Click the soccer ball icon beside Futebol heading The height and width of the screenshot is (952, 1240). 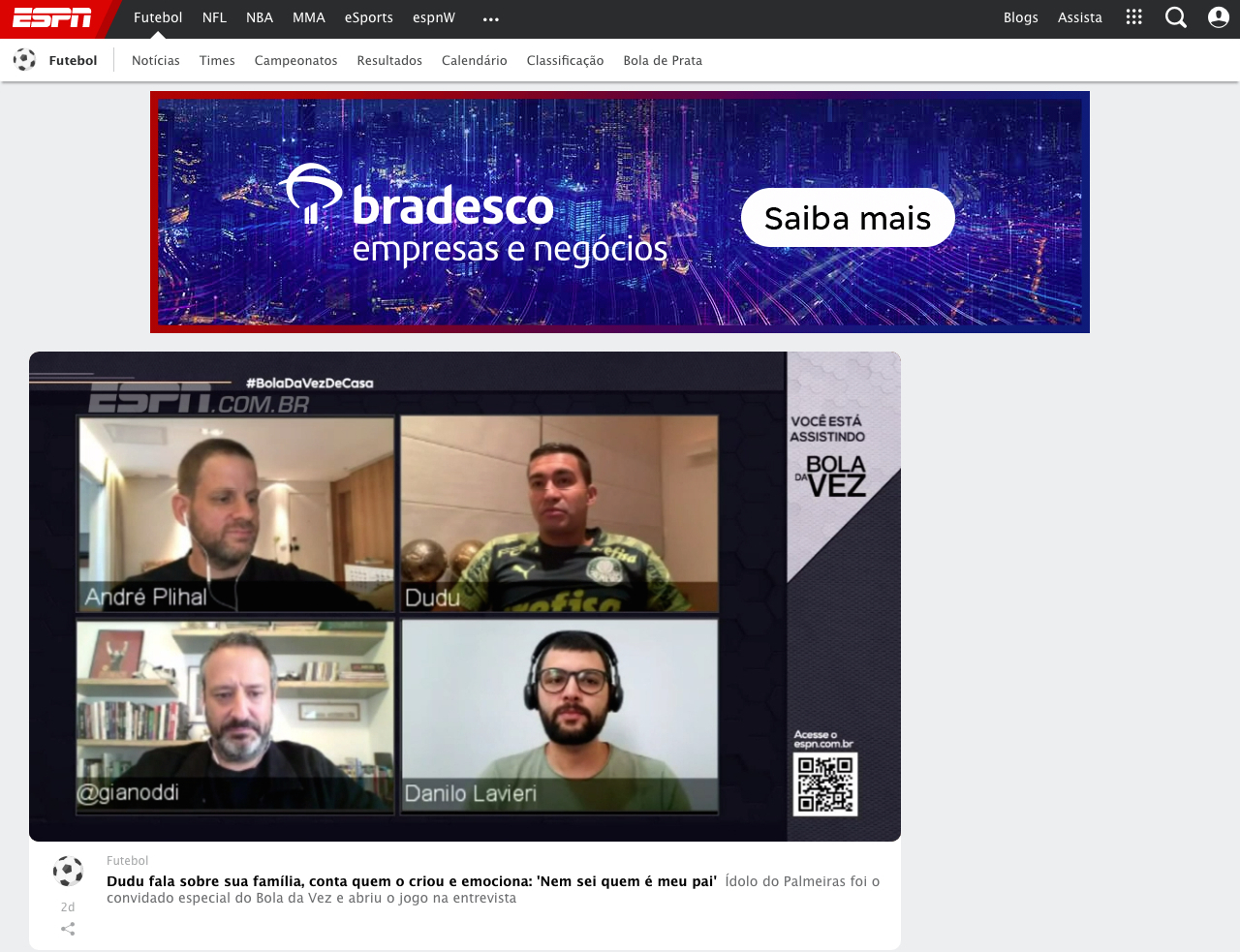tap(24, 60)
